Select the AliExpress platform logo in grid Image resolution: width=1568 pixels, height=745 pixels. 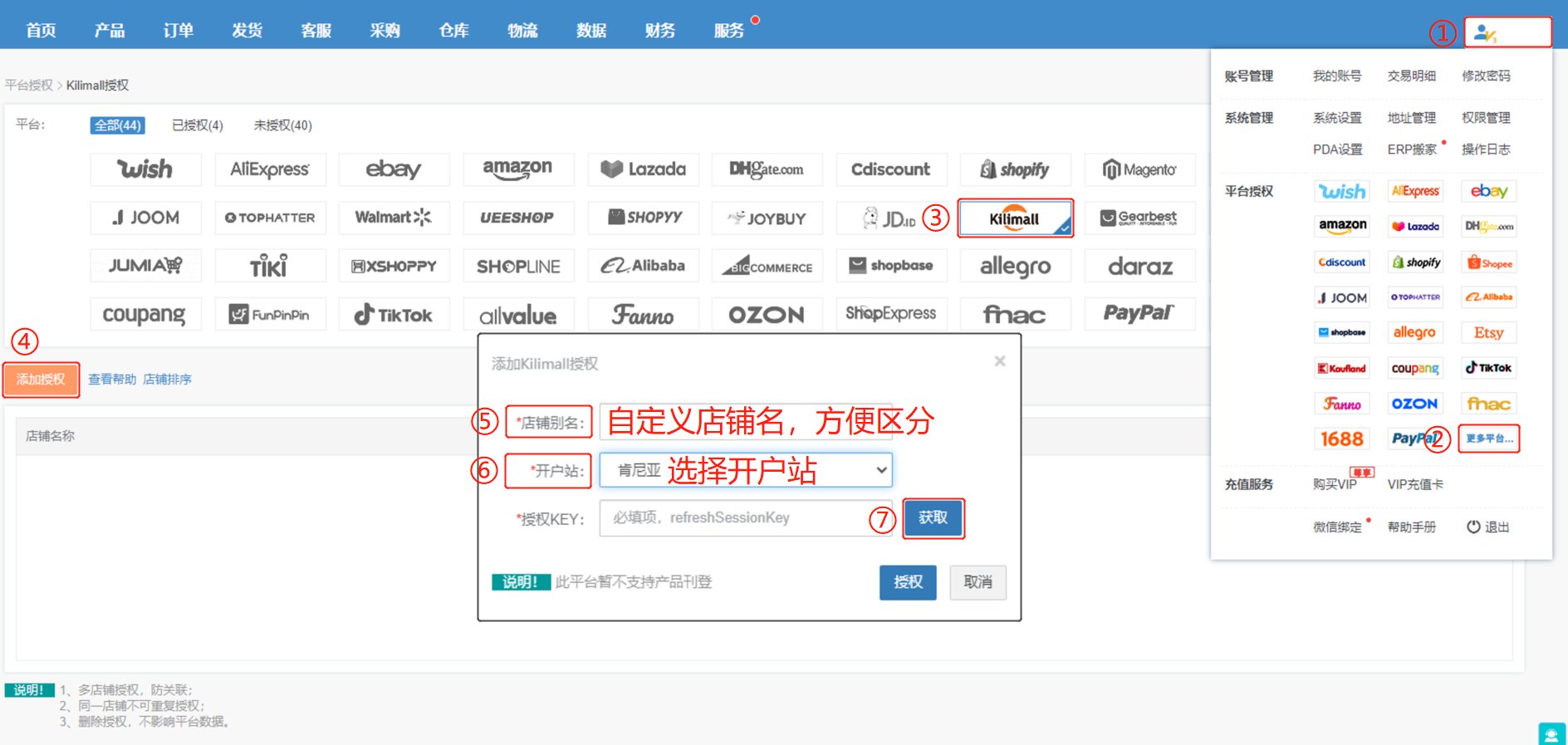pyautogui.click(x=270, y=169)
